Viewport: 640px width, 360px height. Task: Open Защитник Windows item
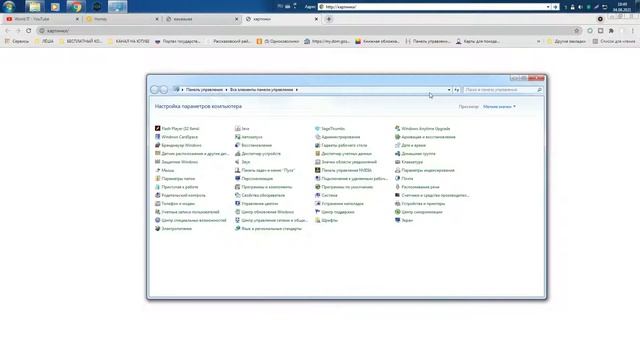coord(176,162)
